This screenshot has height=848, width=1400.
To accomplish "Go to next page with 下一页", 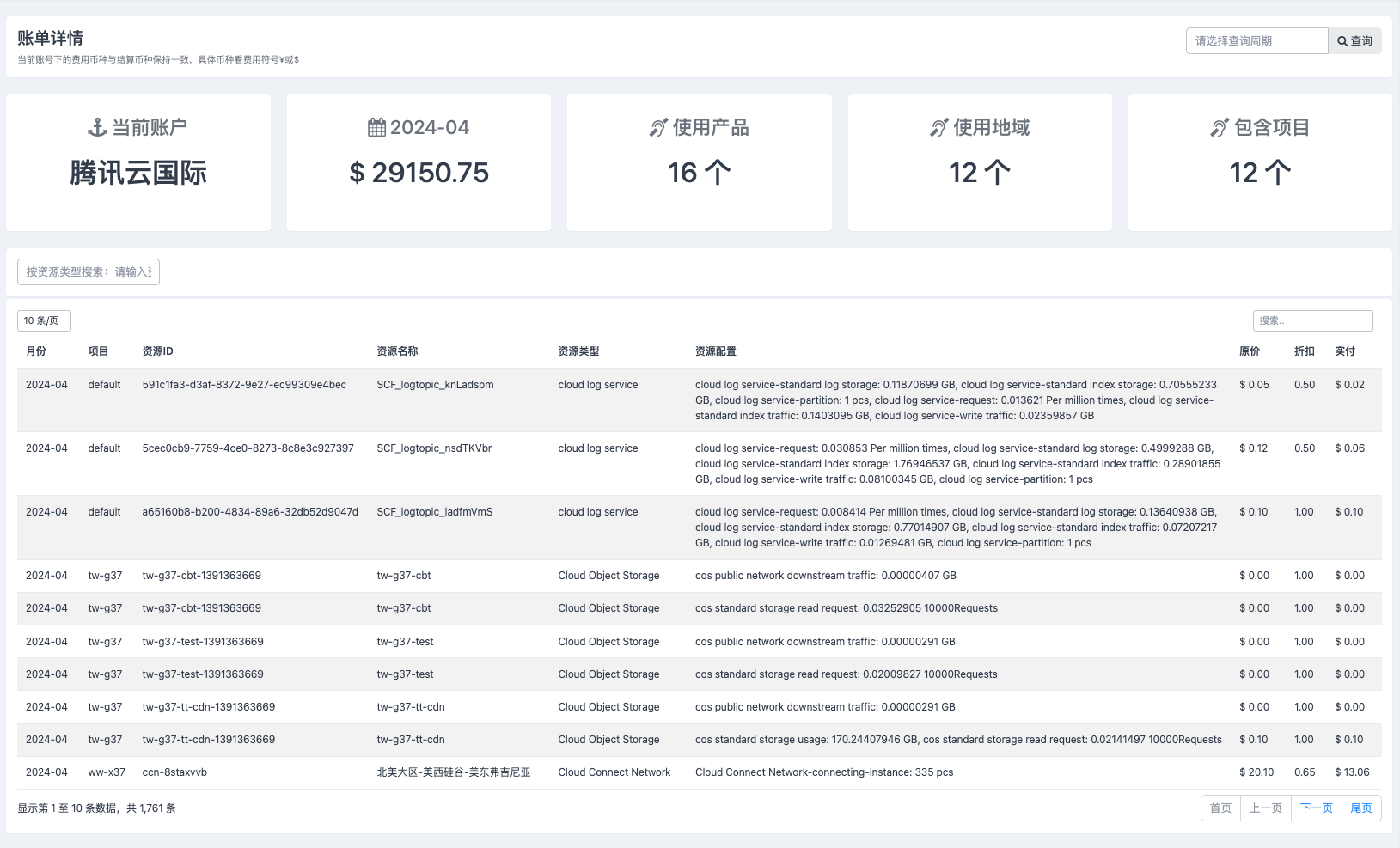I will [1316, 808].
